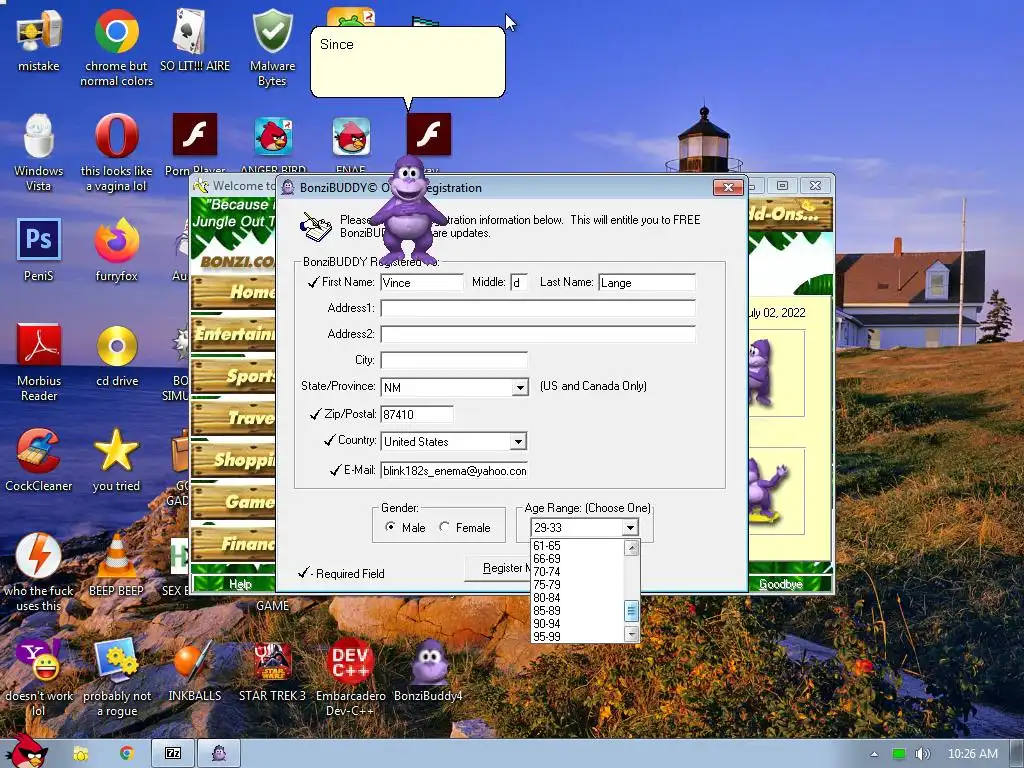The height and width of the screenshot is (768, 1024).
Task: Open BonziBuddy4 desktop shortcut
Action: tap(428, 670)
